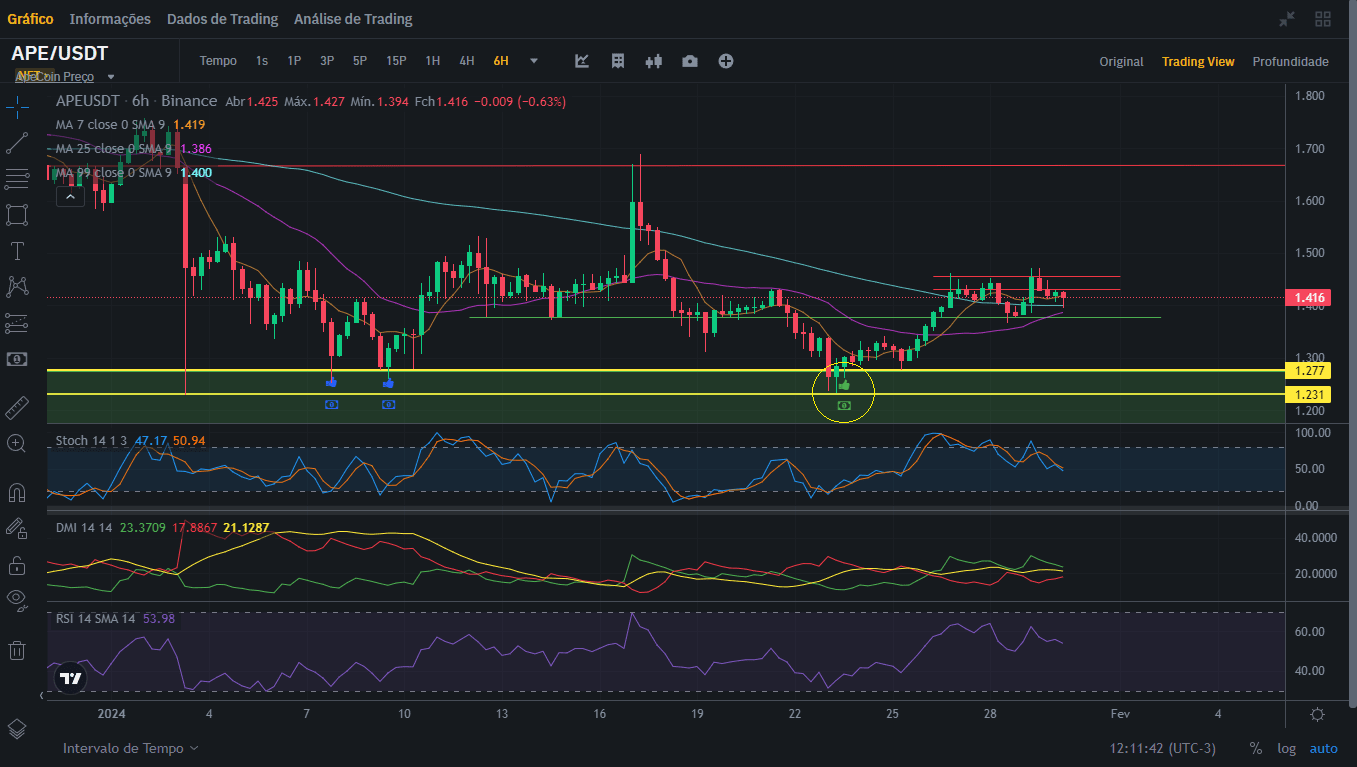Take a chart snapshot with the camera icon
The height and width of the screenshot is (767, 1357).
click(690, 60)
